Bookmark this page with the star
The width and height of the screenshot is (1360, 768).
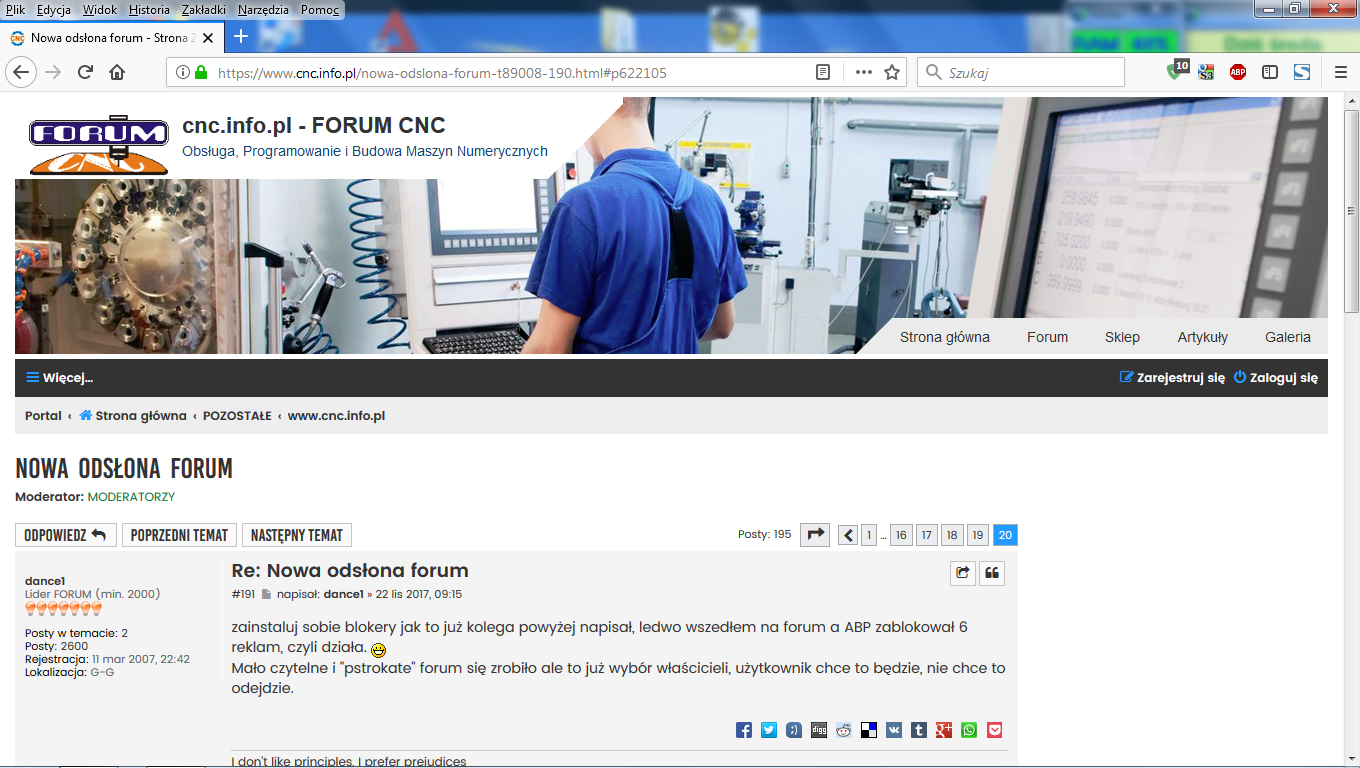892,72
